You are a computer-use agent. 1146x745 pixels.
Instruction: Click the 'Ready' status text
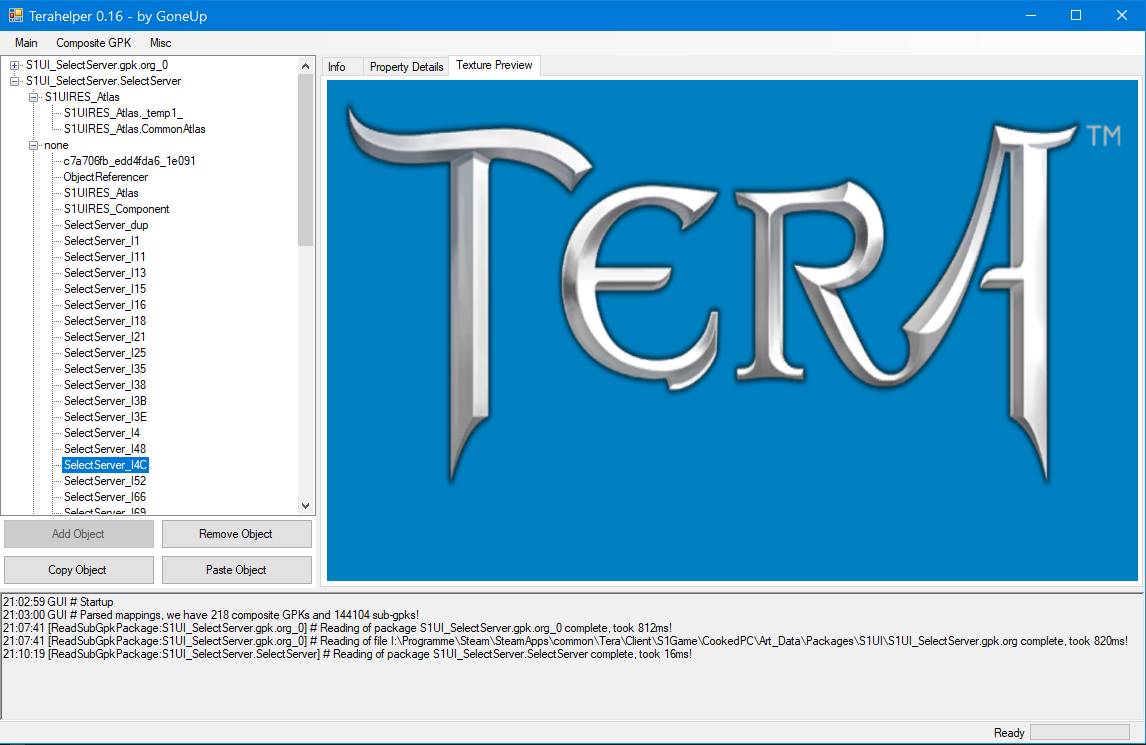pyautogui.click(x=1009, y=733)
